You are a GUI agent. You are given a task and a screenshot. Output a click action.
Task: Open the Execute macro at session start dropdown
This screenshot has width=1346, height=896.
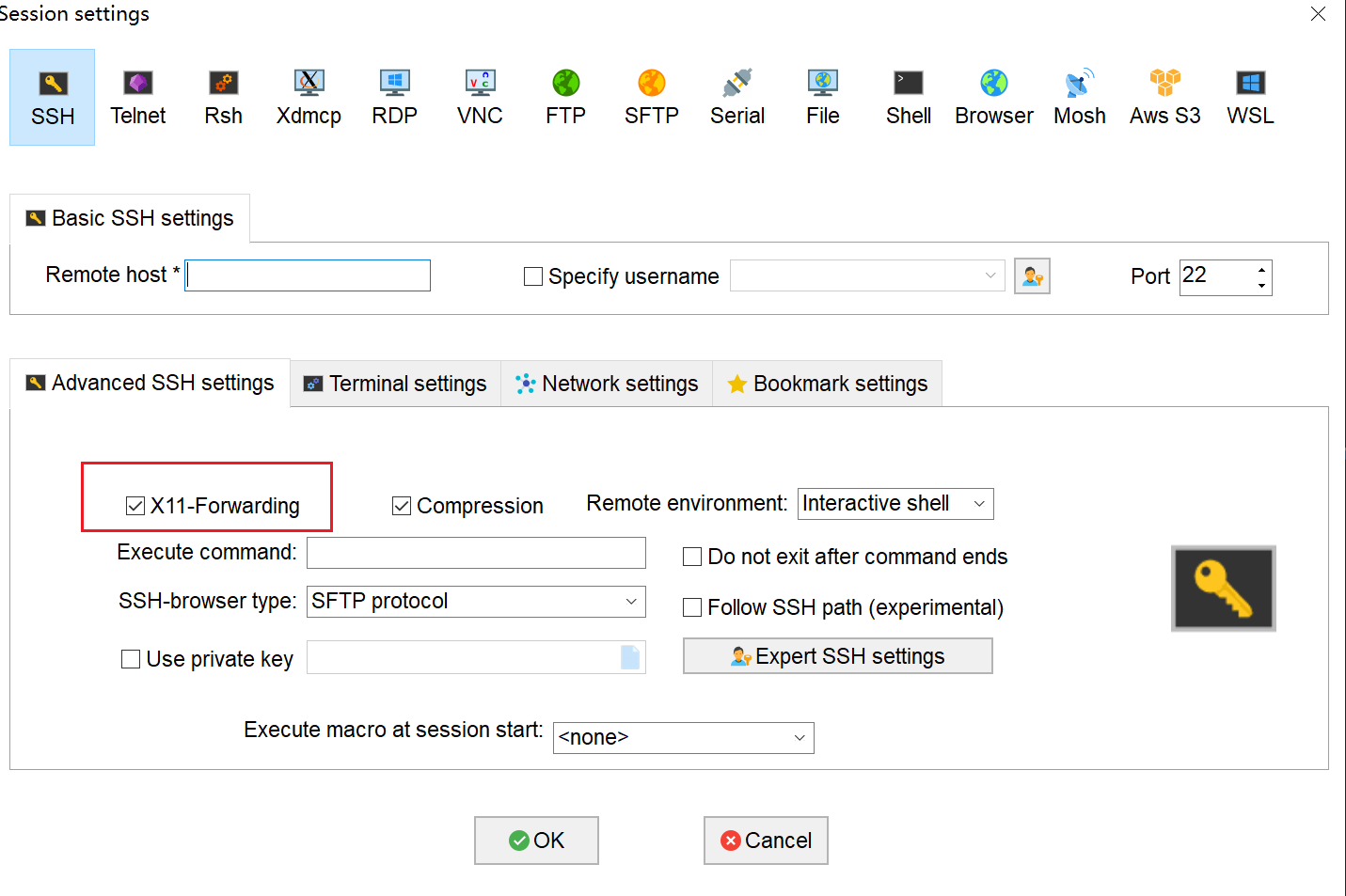[683, 738]
